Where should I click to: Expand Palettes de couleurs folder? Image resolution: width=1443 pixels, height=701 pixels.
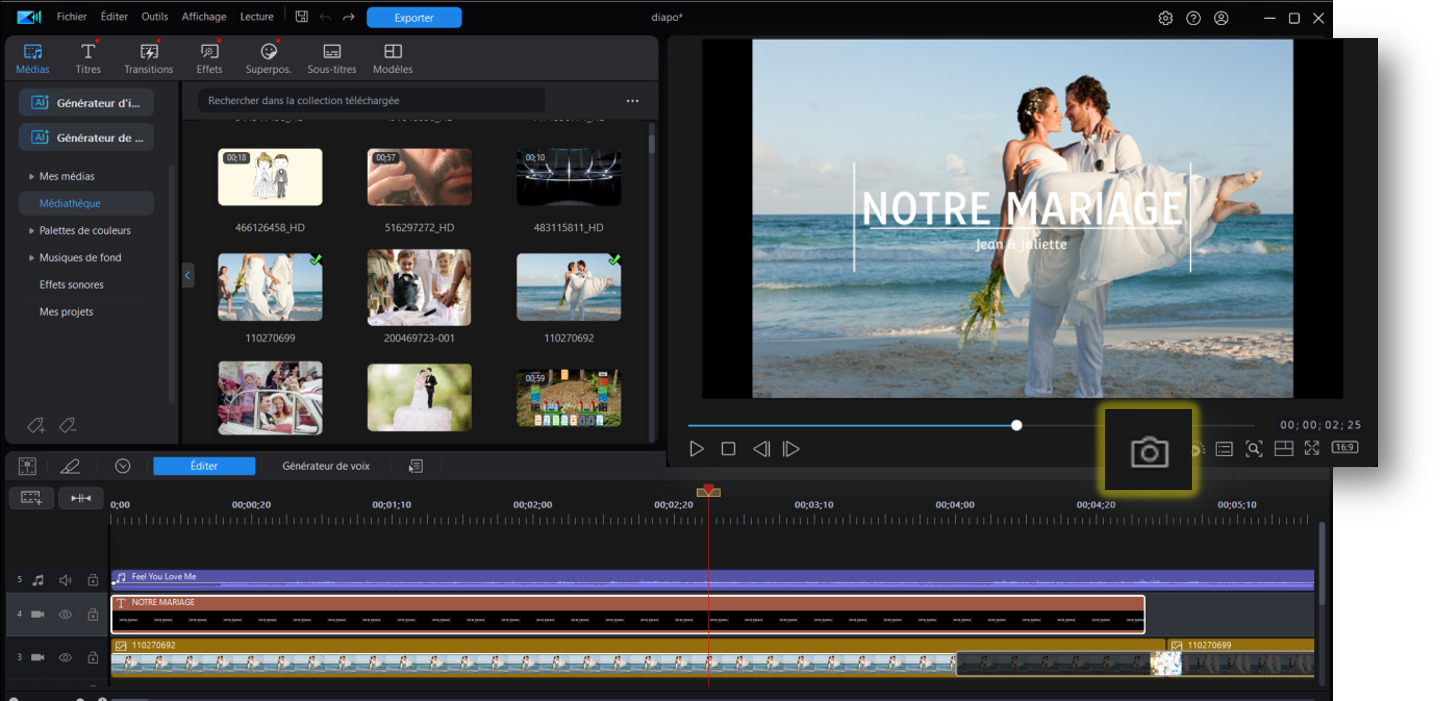[31, 230]
